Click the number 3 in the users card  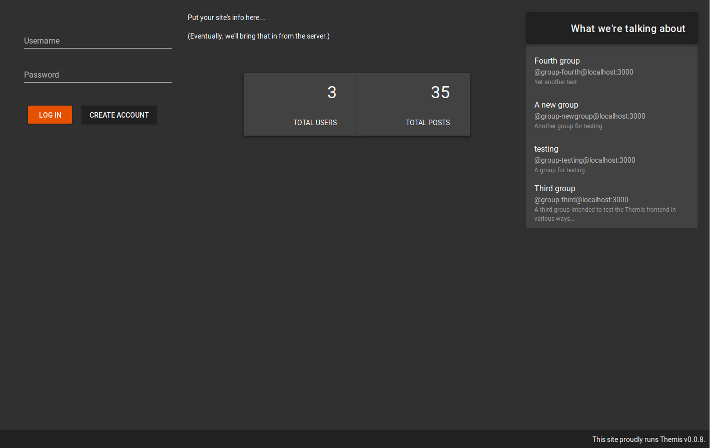331,93
